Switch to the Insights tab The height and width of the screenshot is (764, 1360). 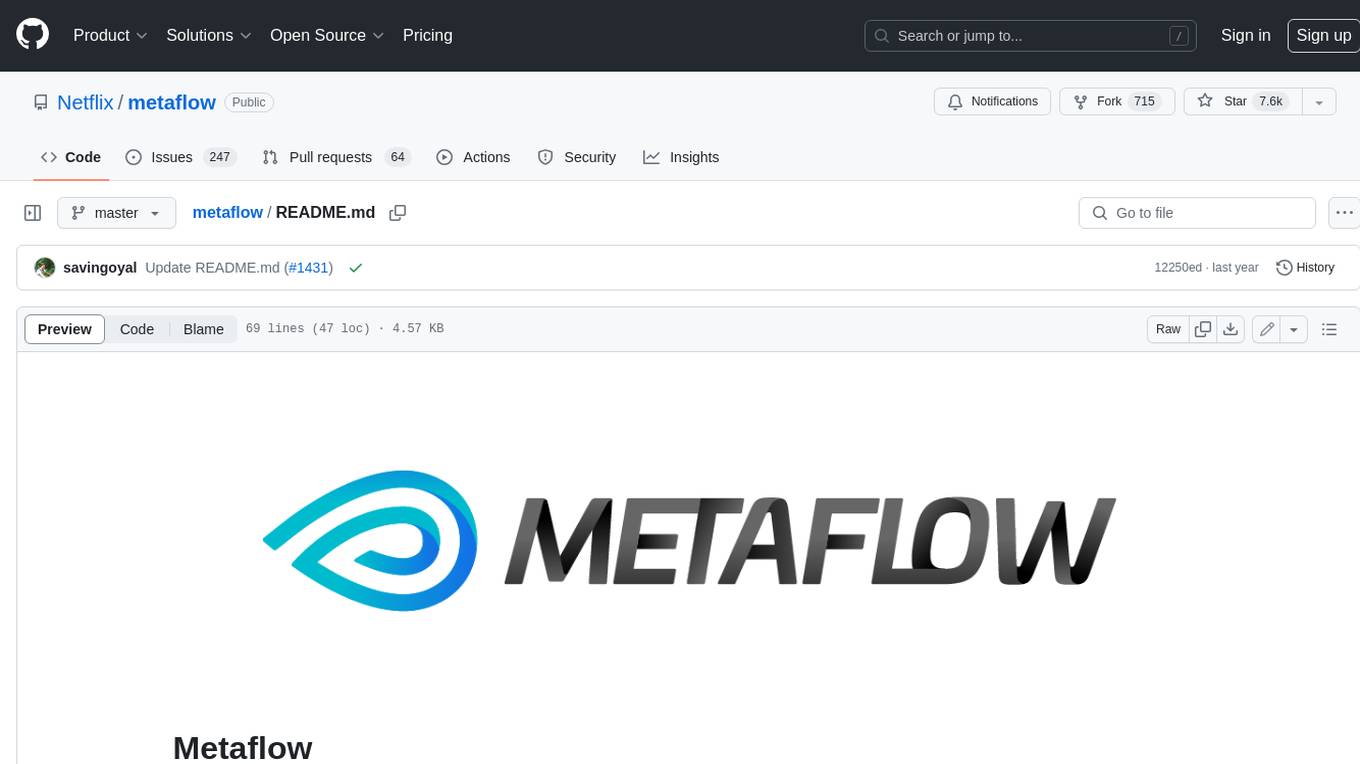(681, 157)
